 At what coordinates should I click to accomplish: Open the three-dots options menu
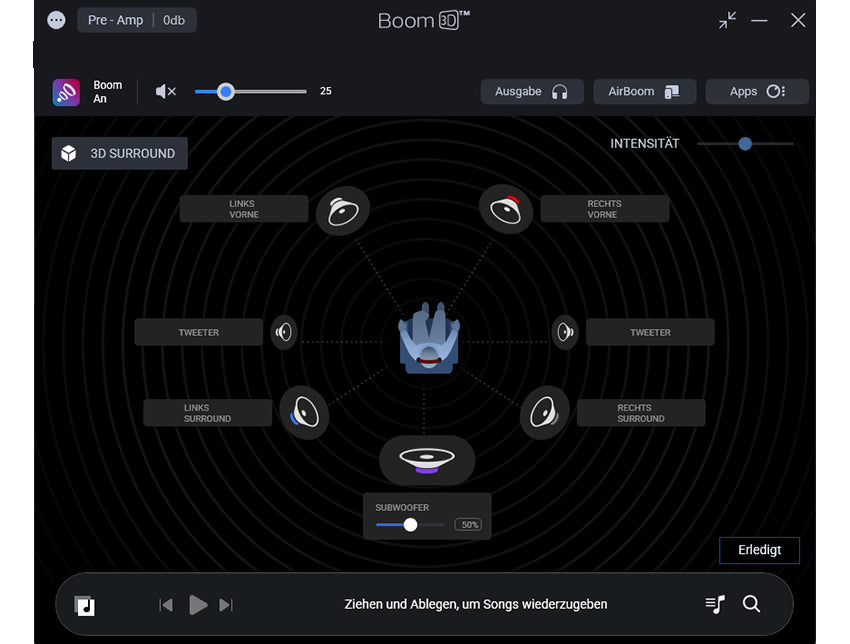pos(56,21)
